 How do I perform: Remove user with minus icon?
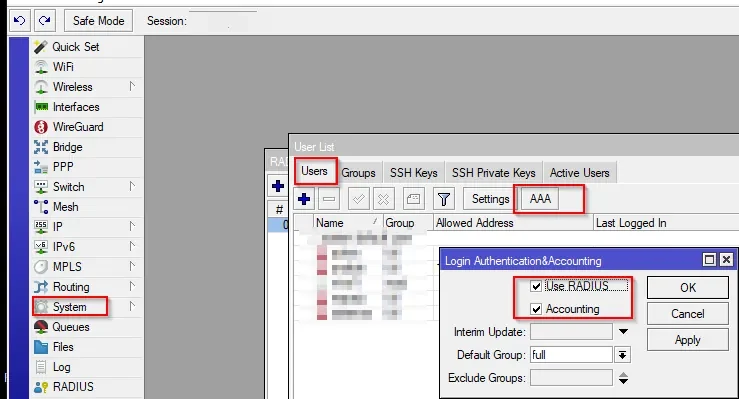pos(329,199)
